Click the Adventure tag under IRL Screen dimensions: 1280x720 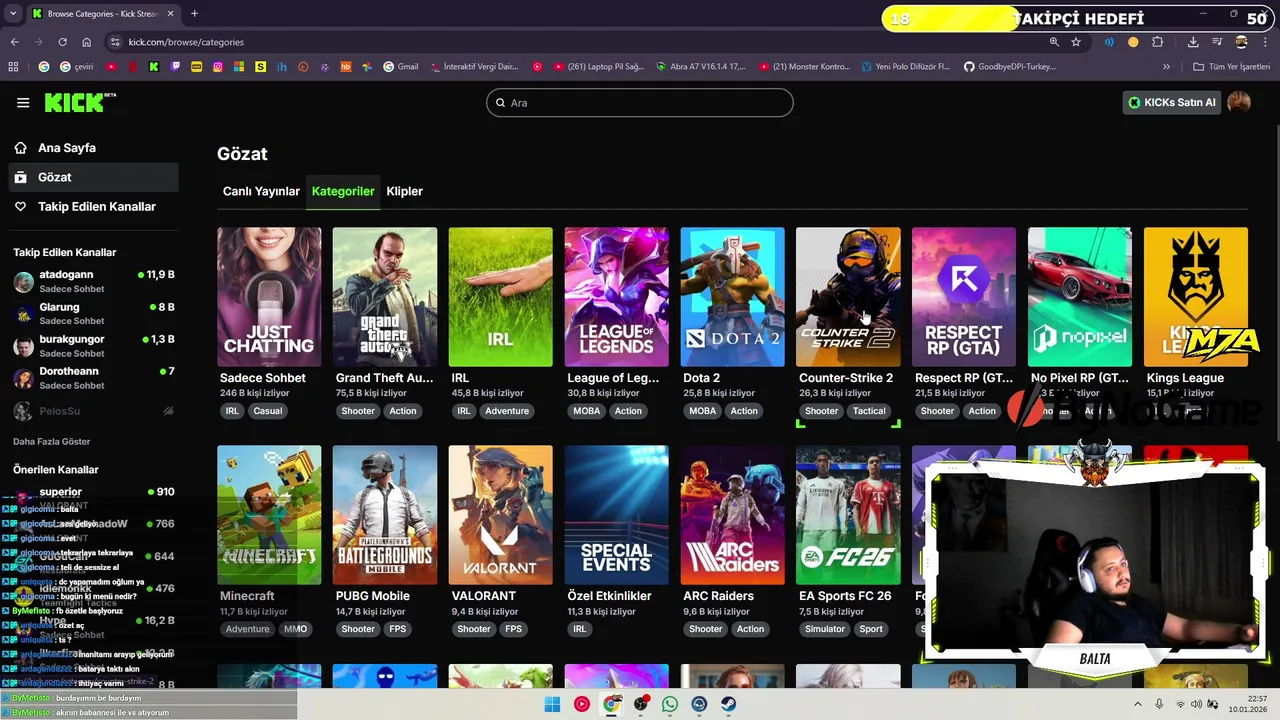(507, 411)
